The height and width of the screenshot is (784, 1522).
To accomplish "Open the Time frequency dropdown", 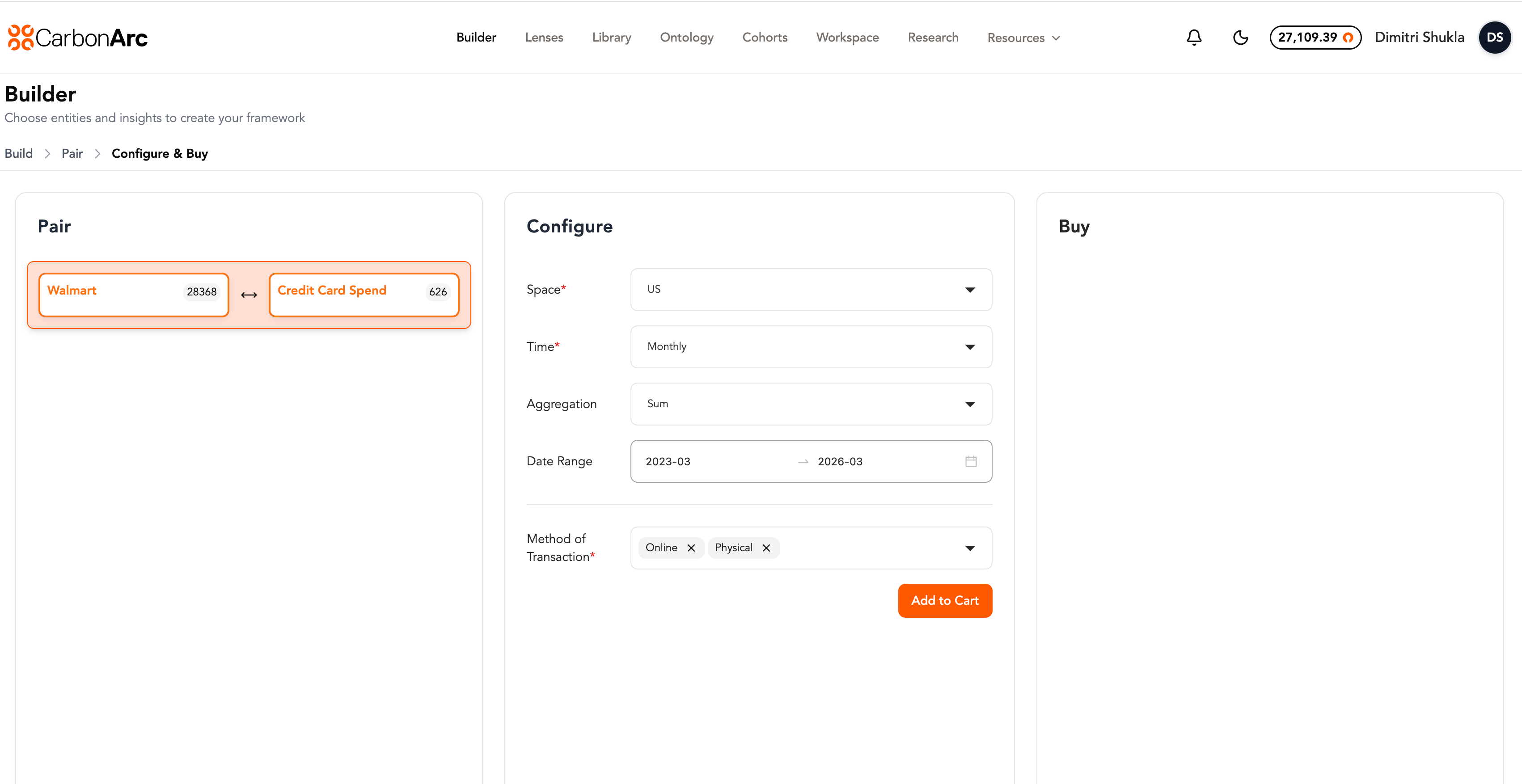I will click(x=969, y=347).
